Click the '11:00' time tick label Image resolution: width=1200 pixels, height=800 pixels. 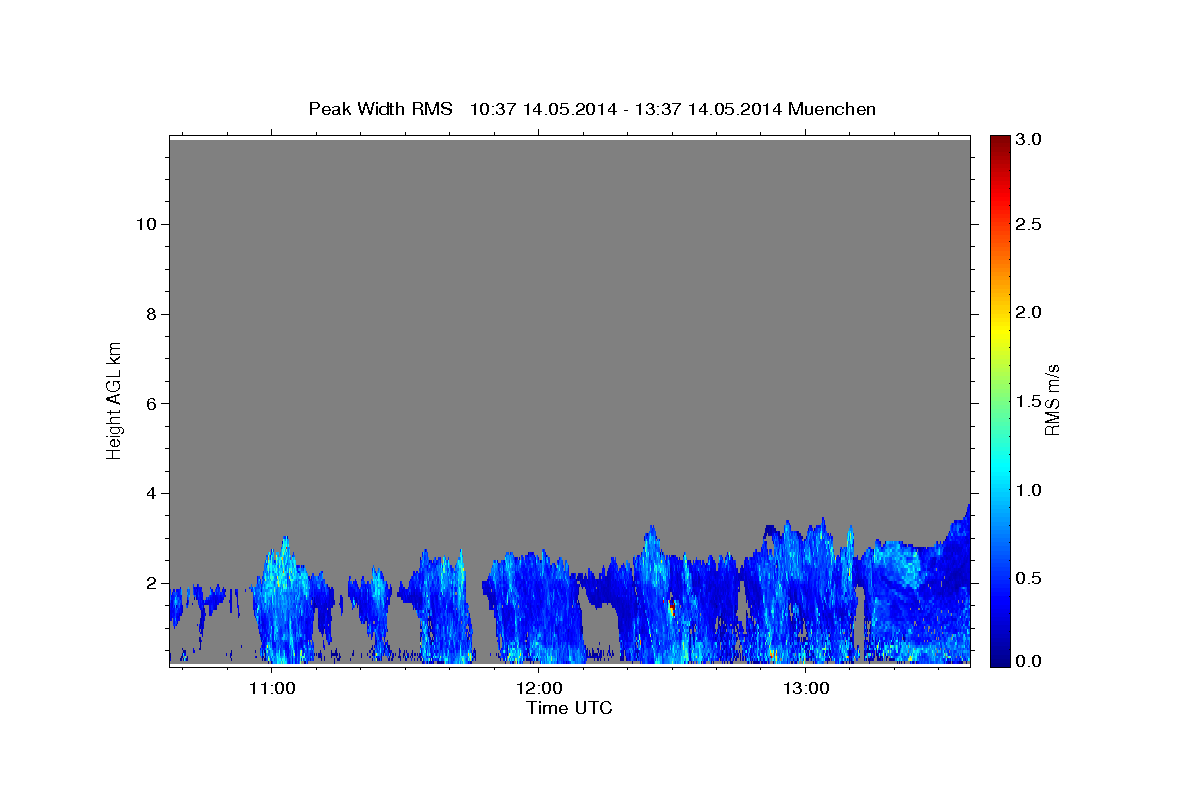point(270,689)
